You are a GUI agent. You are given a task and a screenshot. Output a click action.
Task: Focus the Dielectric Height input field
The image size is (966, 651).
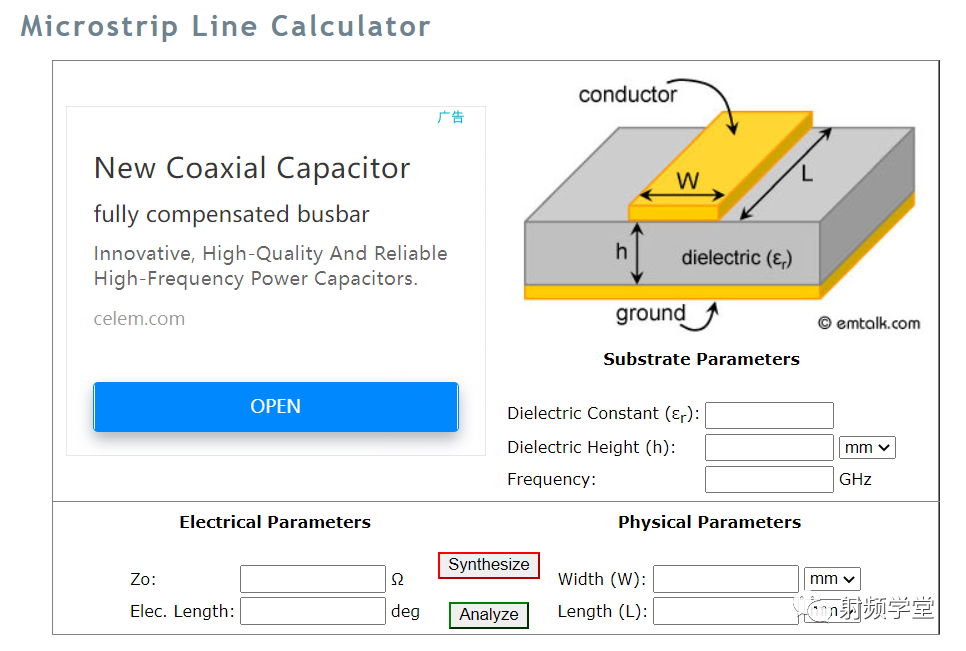769,447
